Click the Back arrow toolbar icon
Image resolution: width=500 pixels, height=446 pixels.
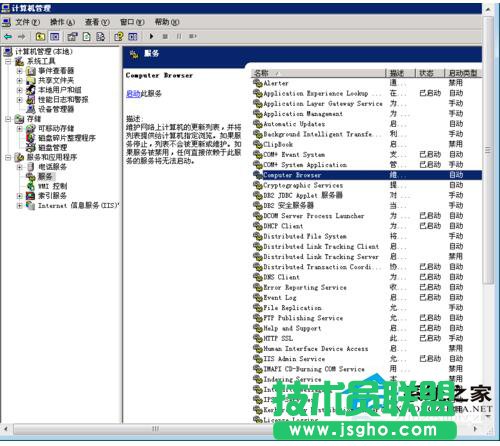point(8,36)
